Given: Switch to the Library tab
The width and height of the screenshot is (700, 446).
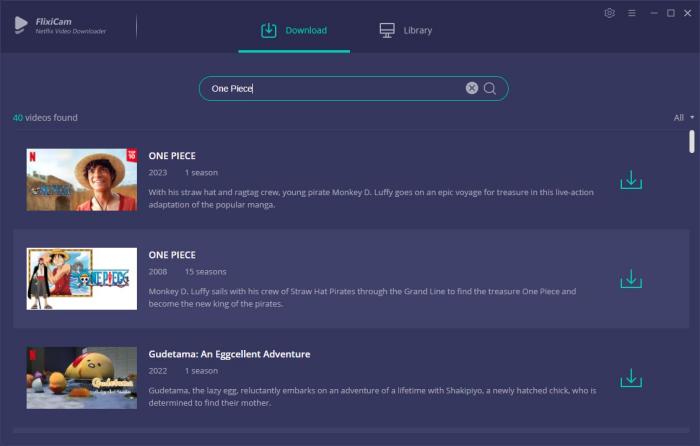Looking at the screenshot, I should pyautogui.click(x=406, y=30).
